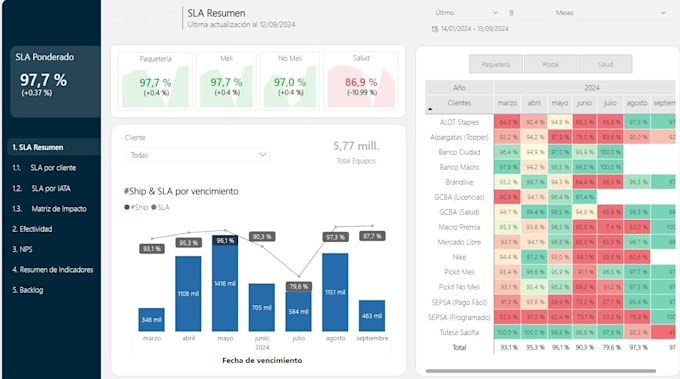Expand the Cliente Todas dropdown
This screenshot has height=379, width=680.
198,155
